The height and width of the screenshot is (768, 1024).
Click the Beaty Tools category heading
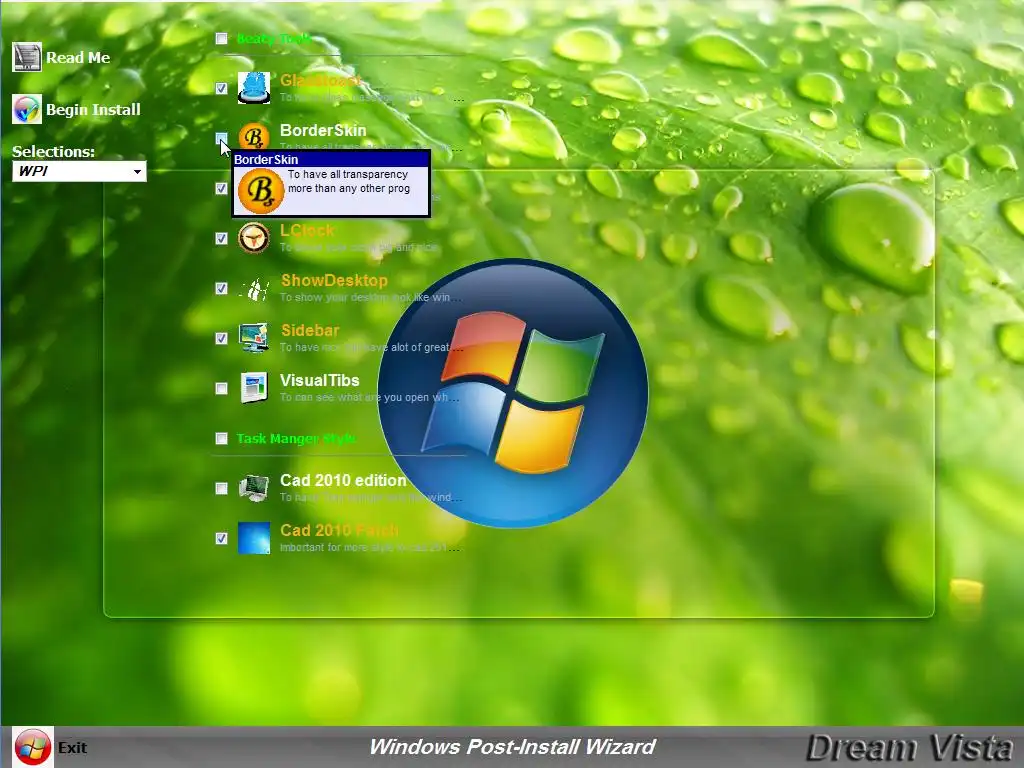click(274, 39)
